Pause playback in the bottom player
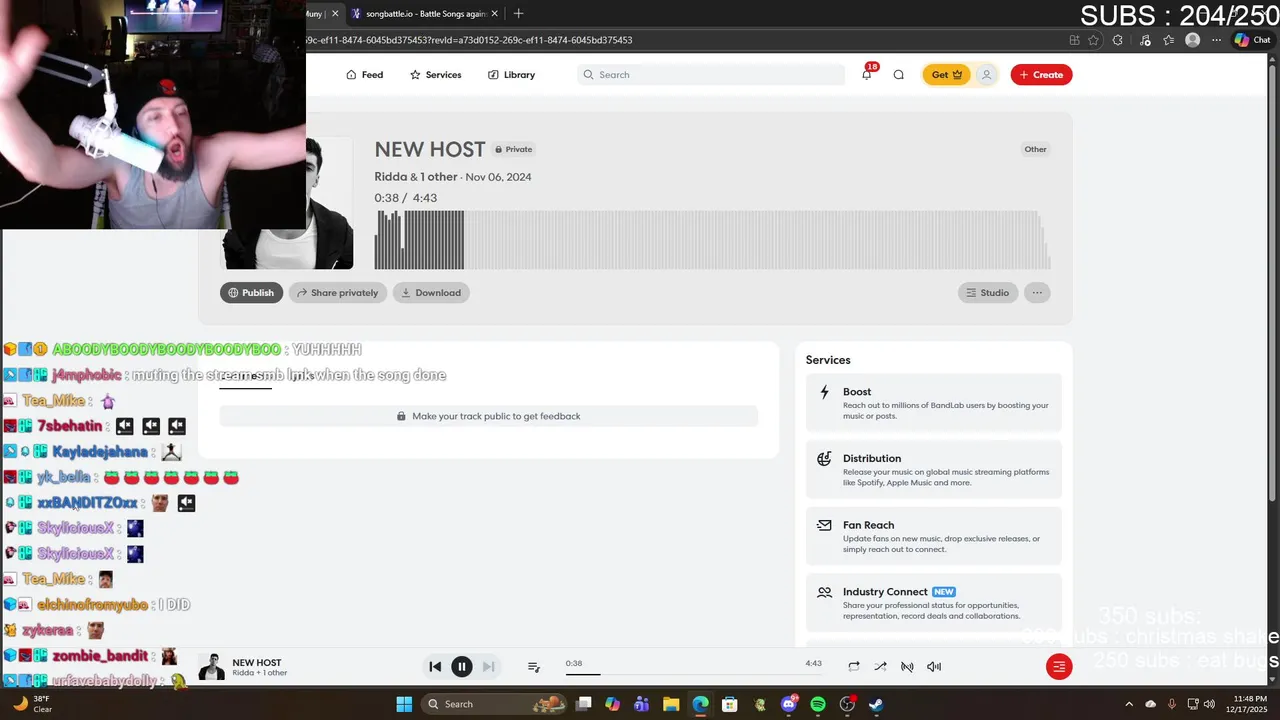 point(462,667)
